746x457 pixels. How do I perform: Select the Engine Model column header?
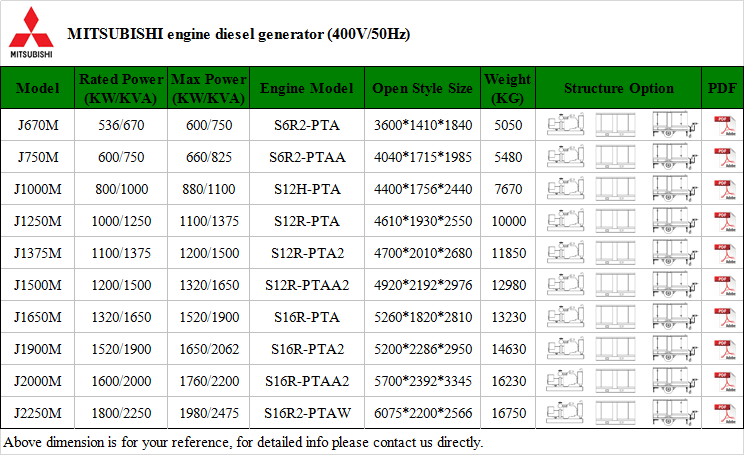pyautogui.click(x=307, y=88)
